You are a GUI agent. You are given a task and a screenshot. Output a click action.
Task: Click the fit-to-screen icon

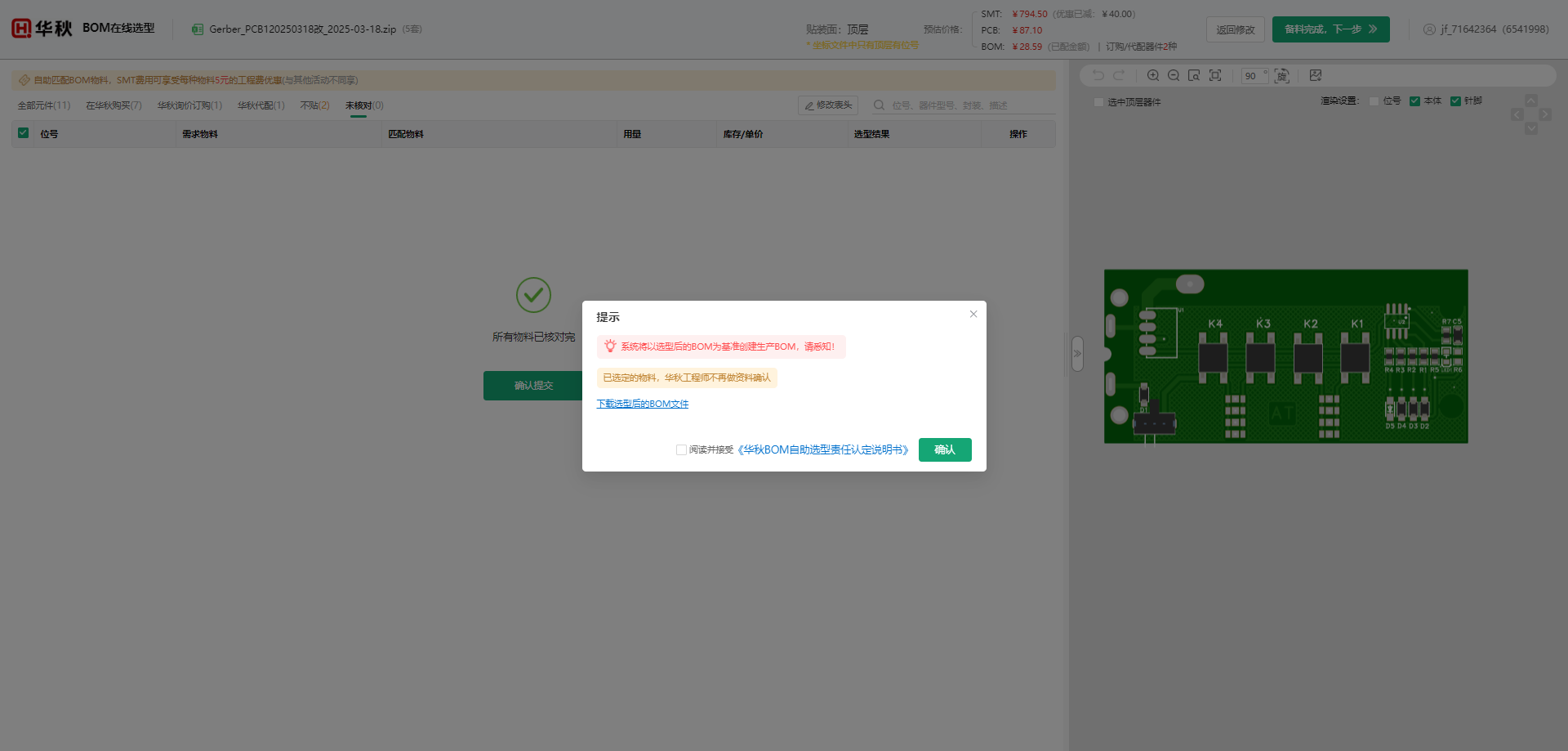(x=1215, y=75)
